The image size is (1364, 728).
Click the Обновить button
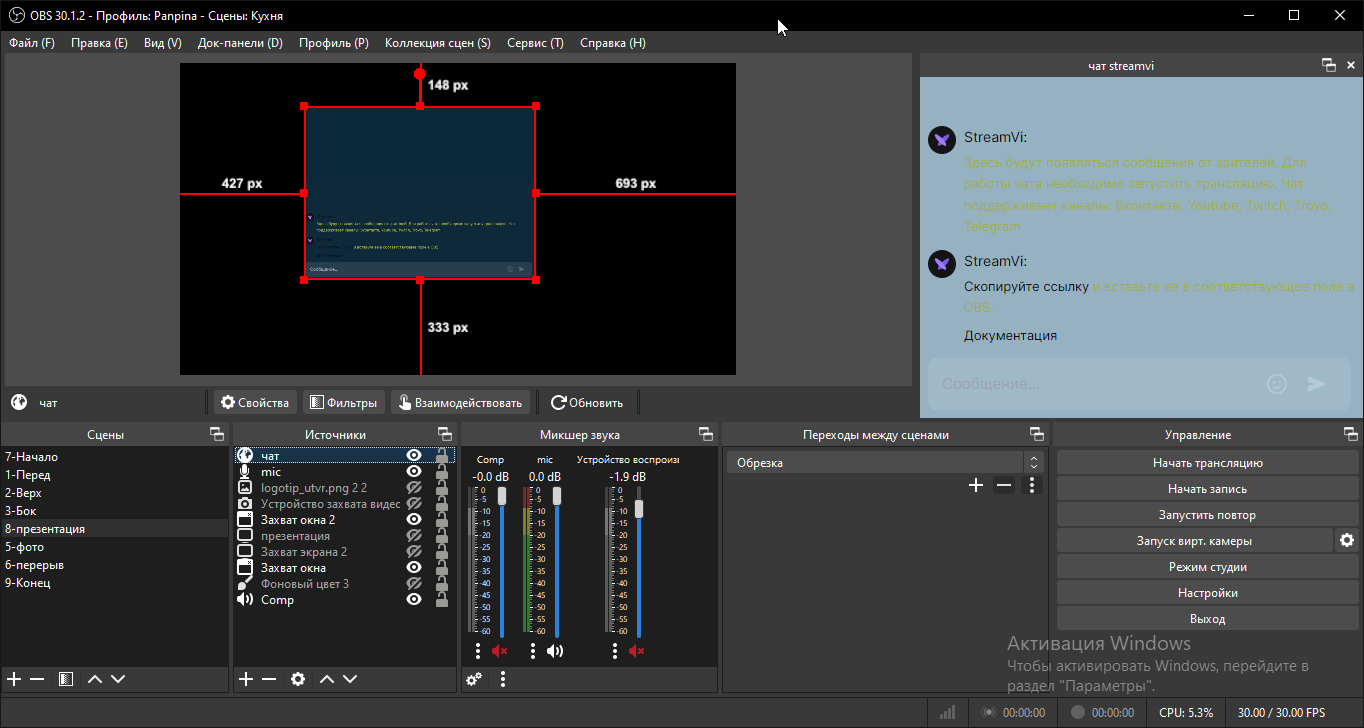point(587,403)
